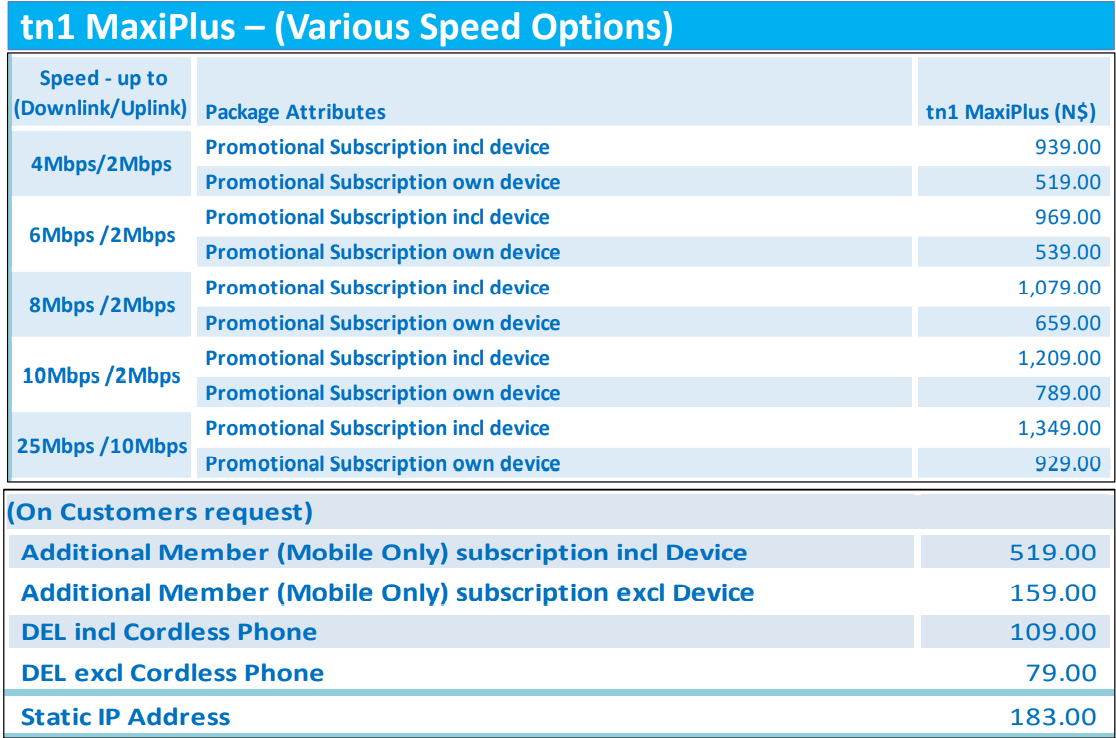Image resolution: width=1116 pixels, height=738 pixels.
Task: Select Additional Member subscription incl Device row
Action: tap(384, 552)
